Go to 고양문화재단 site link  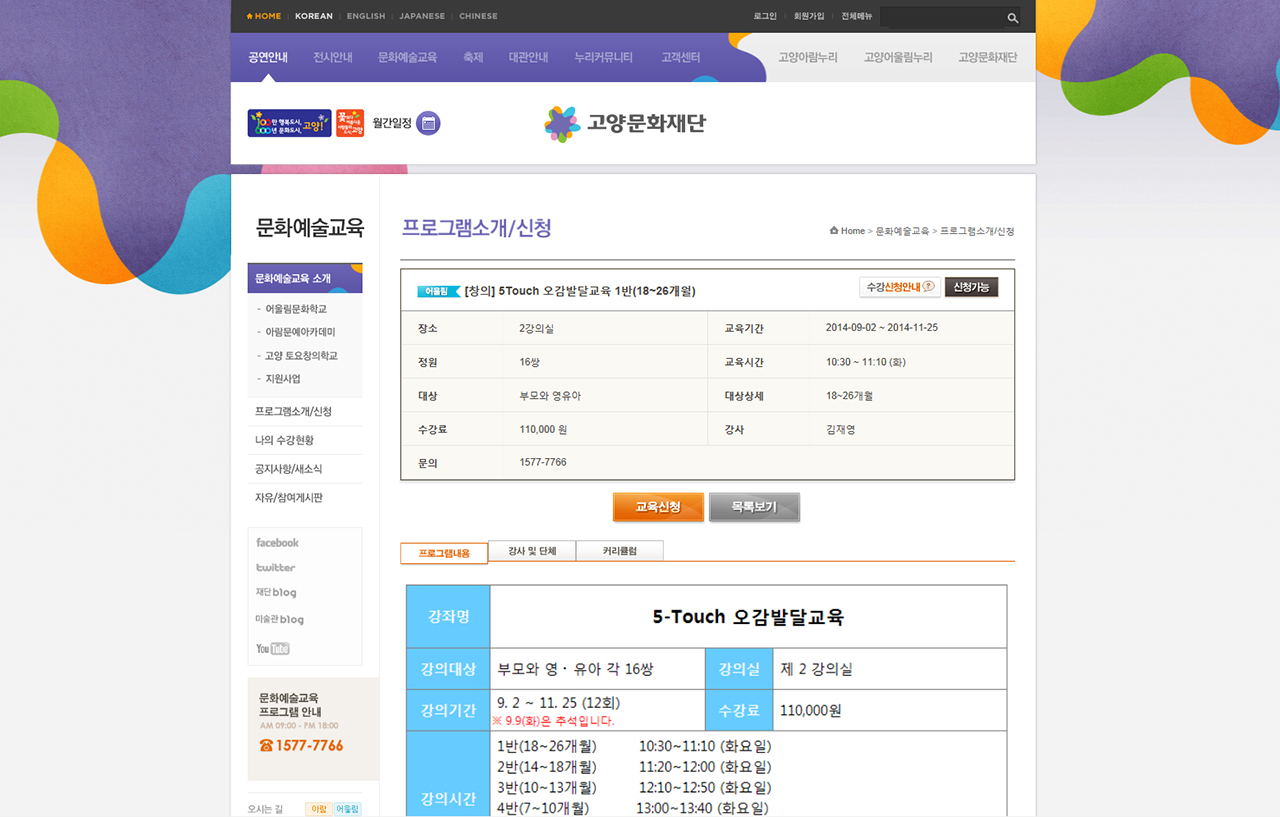[x=988, y=57]
